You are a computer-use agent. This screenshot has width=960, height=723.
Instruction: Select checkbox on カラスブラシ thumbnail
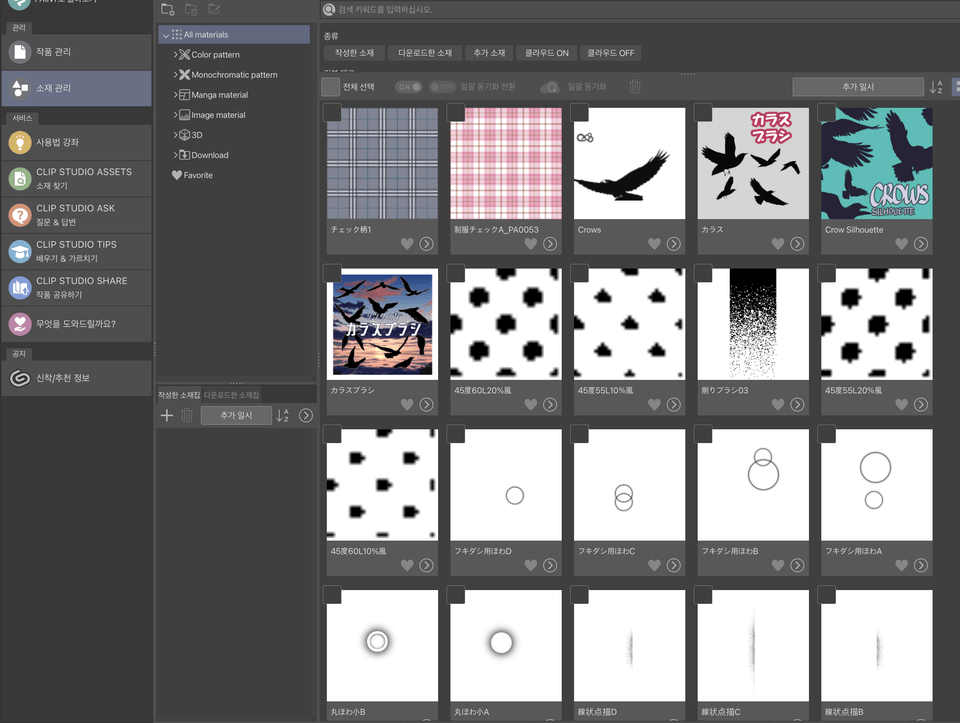332,273
